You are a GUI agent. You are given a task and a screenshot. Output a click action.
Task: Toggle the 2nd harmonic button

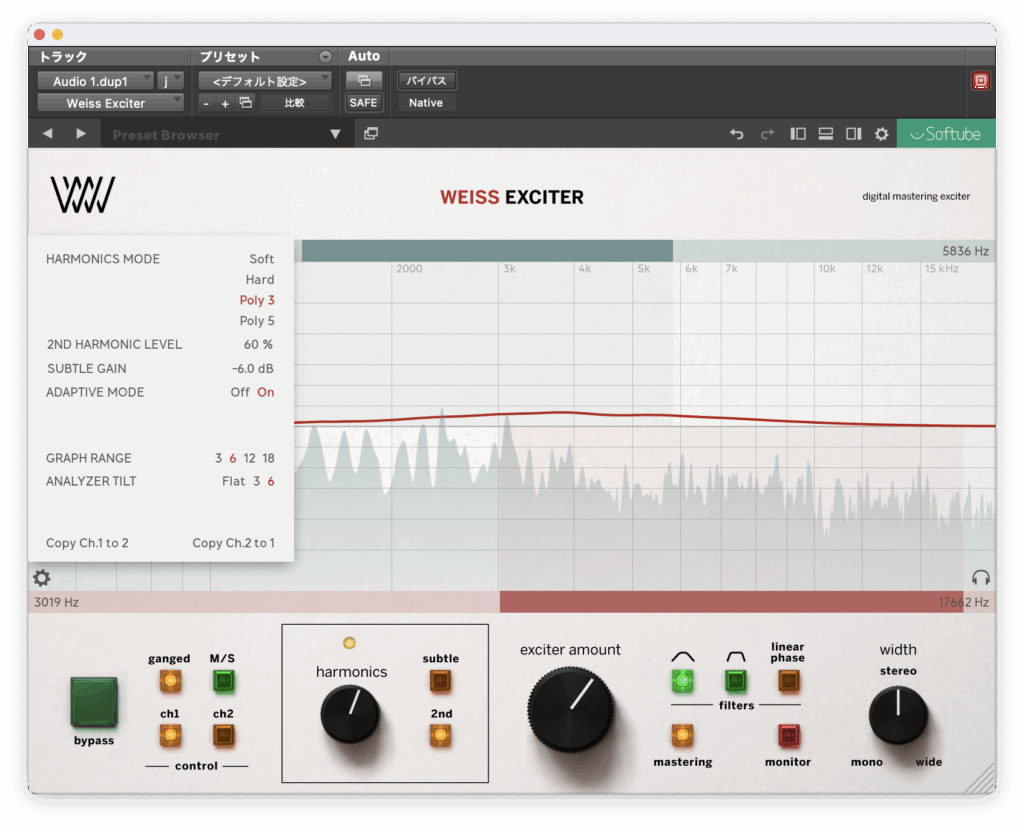[x=440, y=736]
